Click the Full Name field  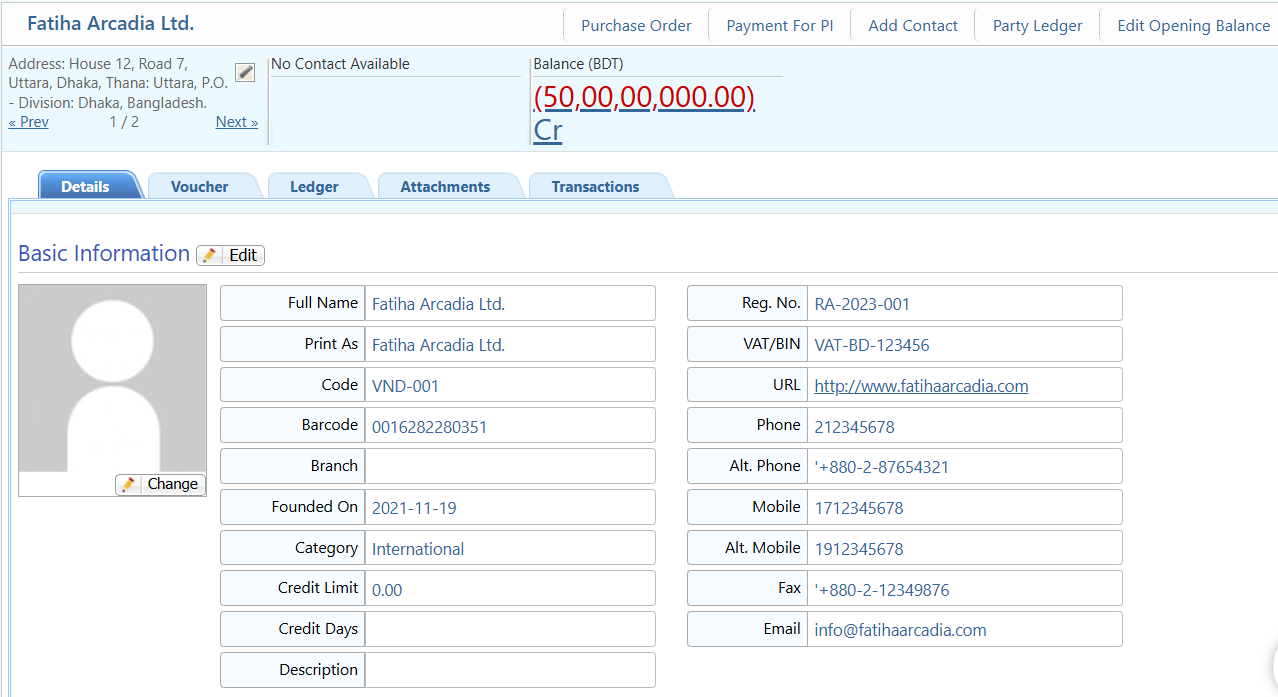click(x=510, y=302)
